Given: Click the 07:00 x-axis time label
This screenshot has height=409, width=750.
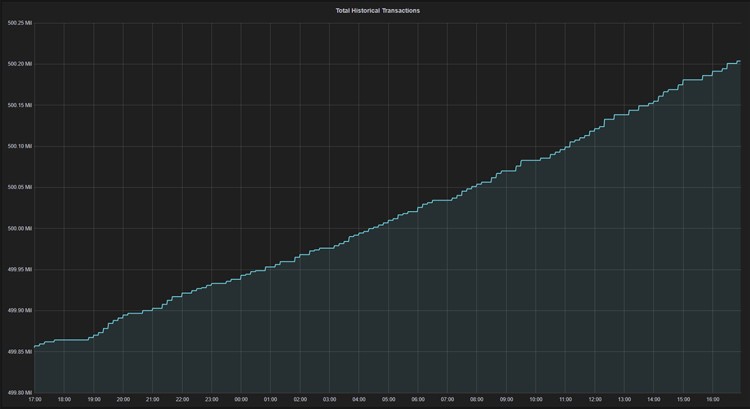Looking at the screenshot, I should click(447, 399).
